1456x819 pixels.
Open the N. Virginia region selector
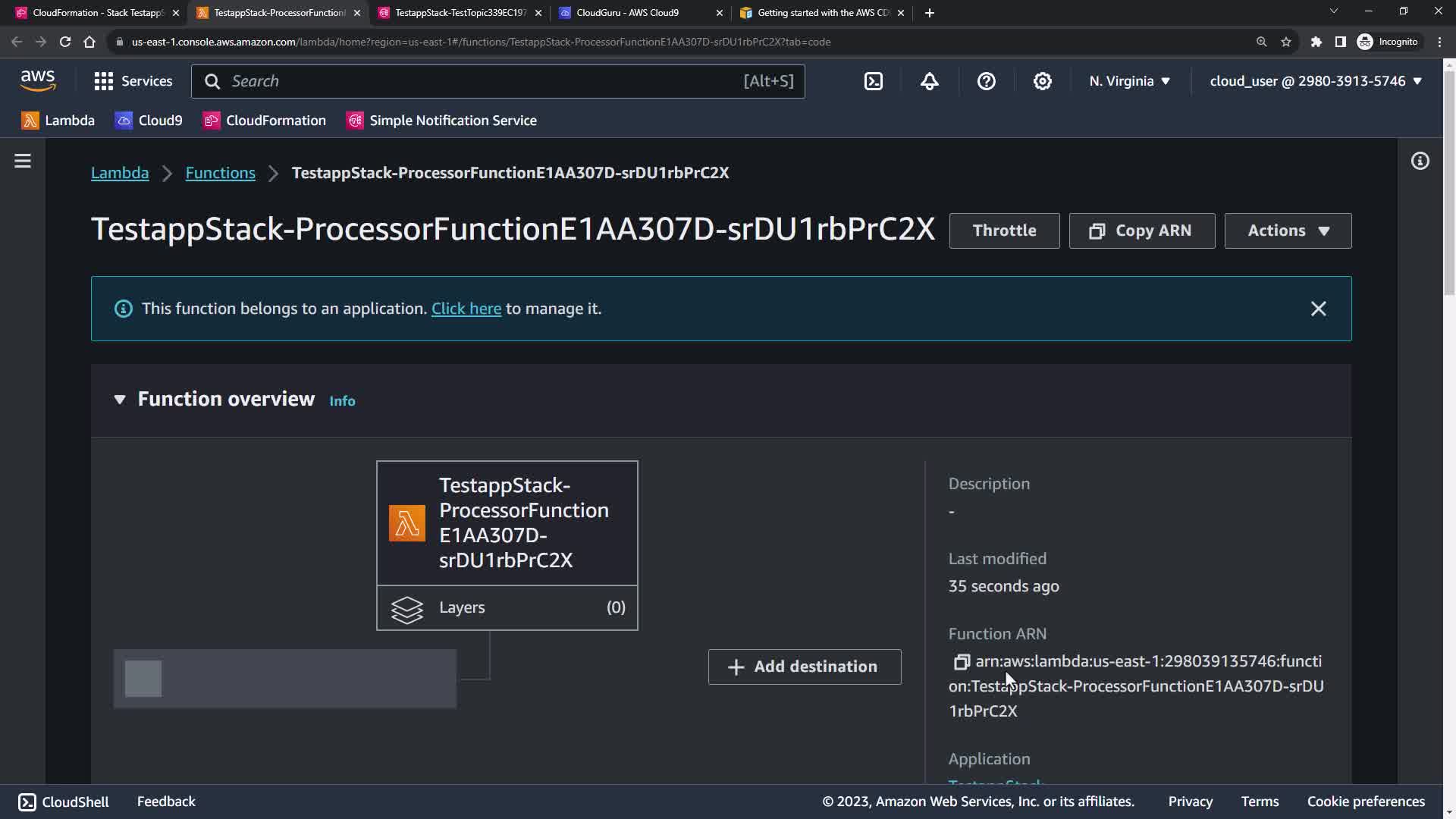[x=1129, y=81]
